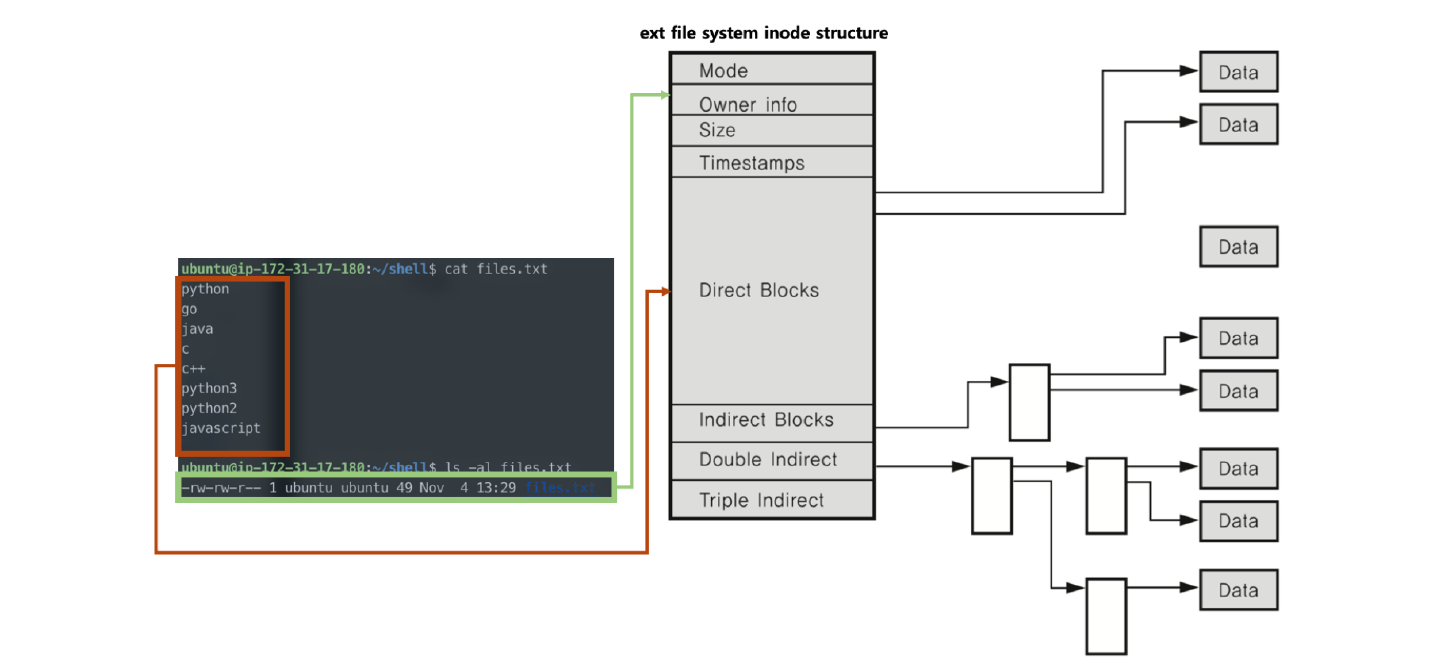
Task: Click the first pointer box after Double Indirect
Action: point(992,495)
